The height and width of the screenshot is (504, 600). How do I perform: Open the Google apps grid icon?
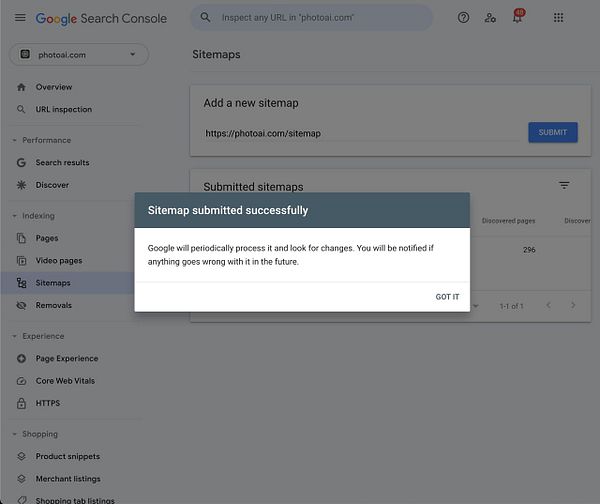click(558, 18)
